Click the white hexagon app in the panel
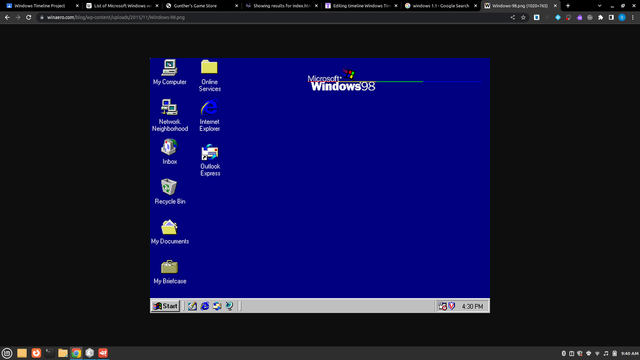Viewport: 640px width, 360px height. point(90,353)
